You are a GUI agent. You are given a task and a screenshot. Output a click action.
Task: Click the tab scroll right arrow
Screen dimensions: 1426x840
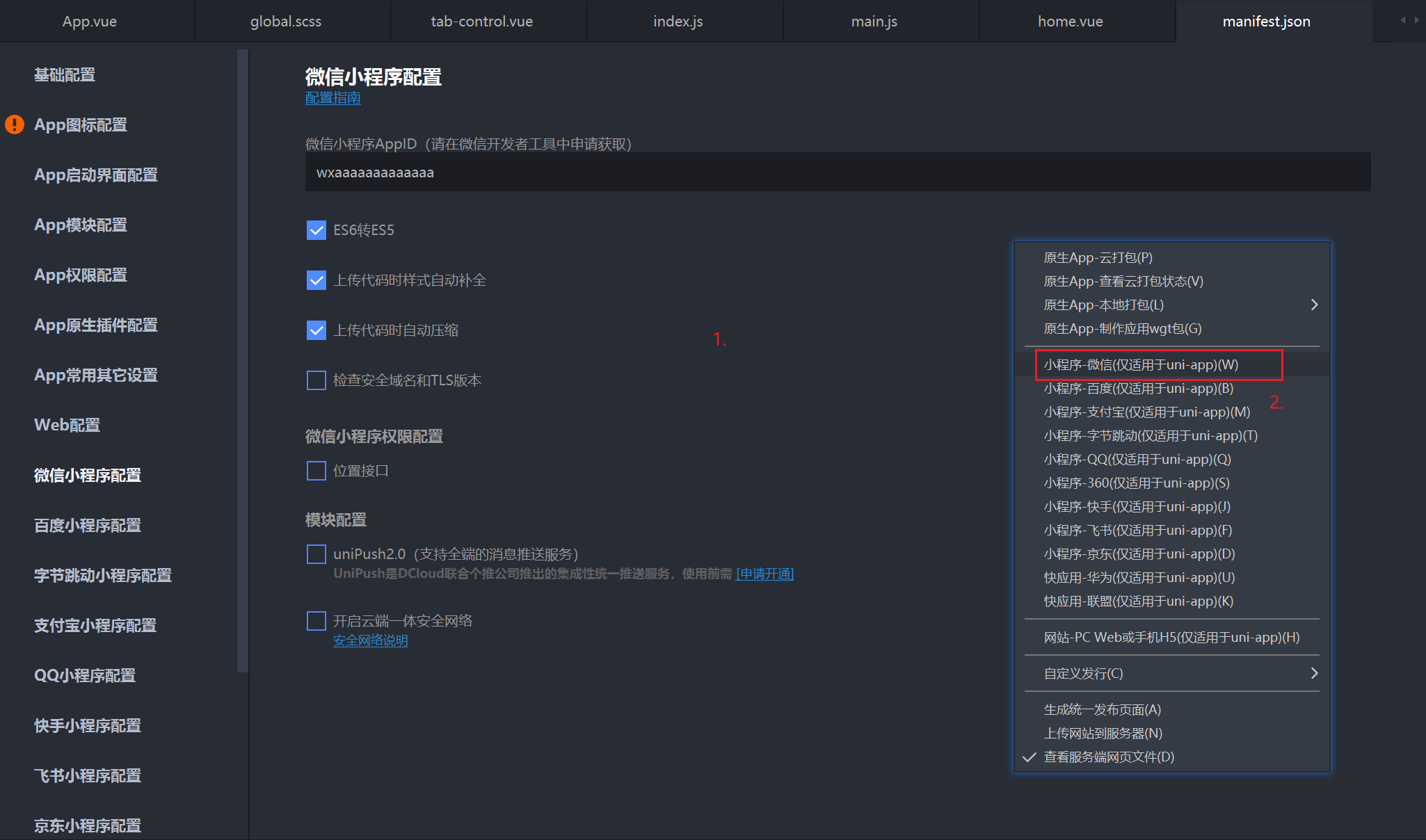(x=1416, y=20)
